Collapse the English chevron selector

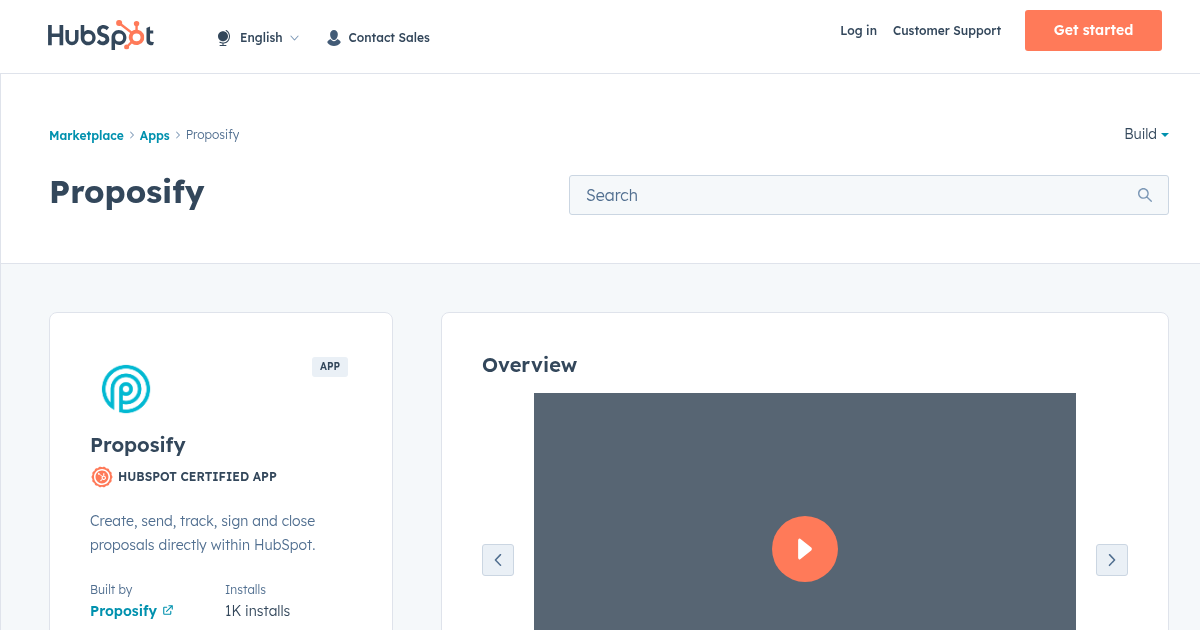295,37
